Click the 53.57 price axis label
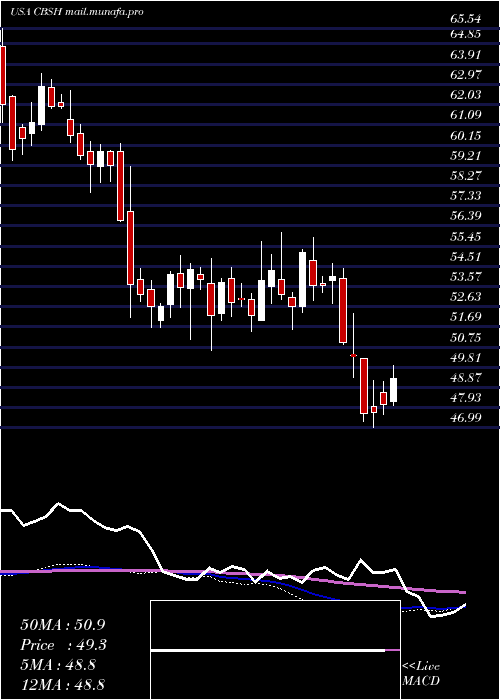Viewport: 500px width, 700px height. (466, 277)
